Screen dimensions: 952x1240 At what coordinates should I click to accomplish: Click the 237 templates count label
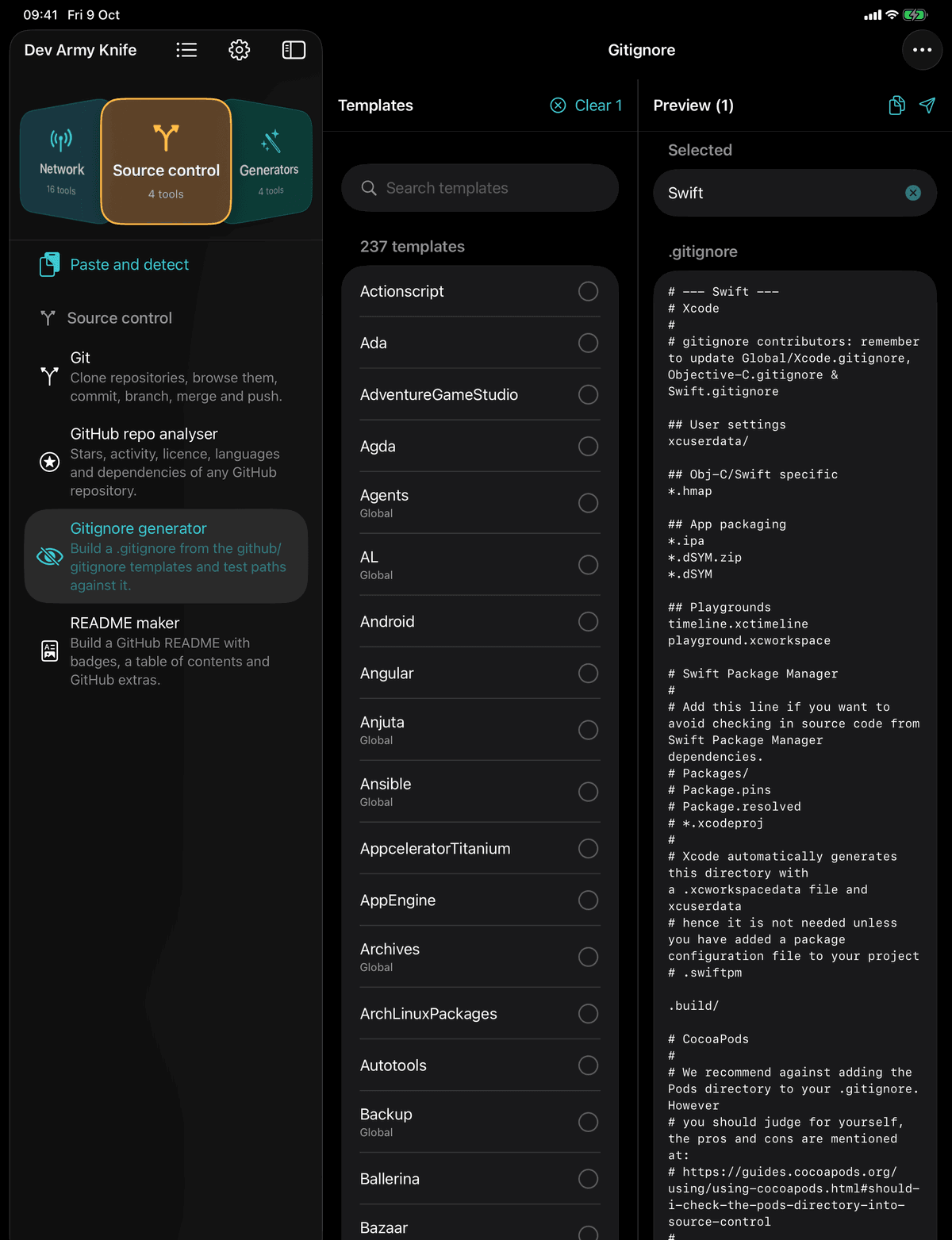coord(413,246)
